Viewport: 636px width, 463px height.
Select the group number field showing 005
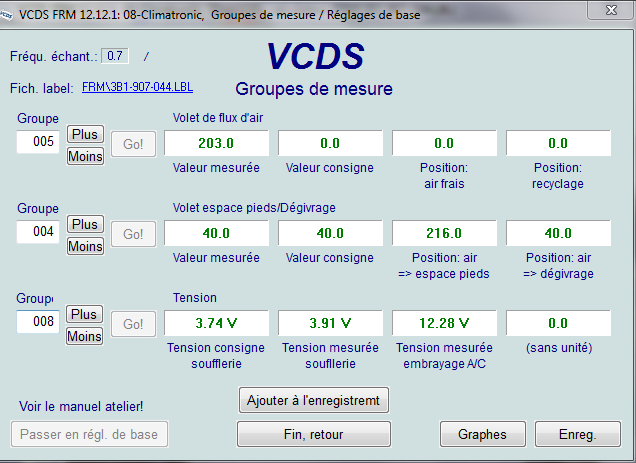pyautogui.click(x=38, y=142)
